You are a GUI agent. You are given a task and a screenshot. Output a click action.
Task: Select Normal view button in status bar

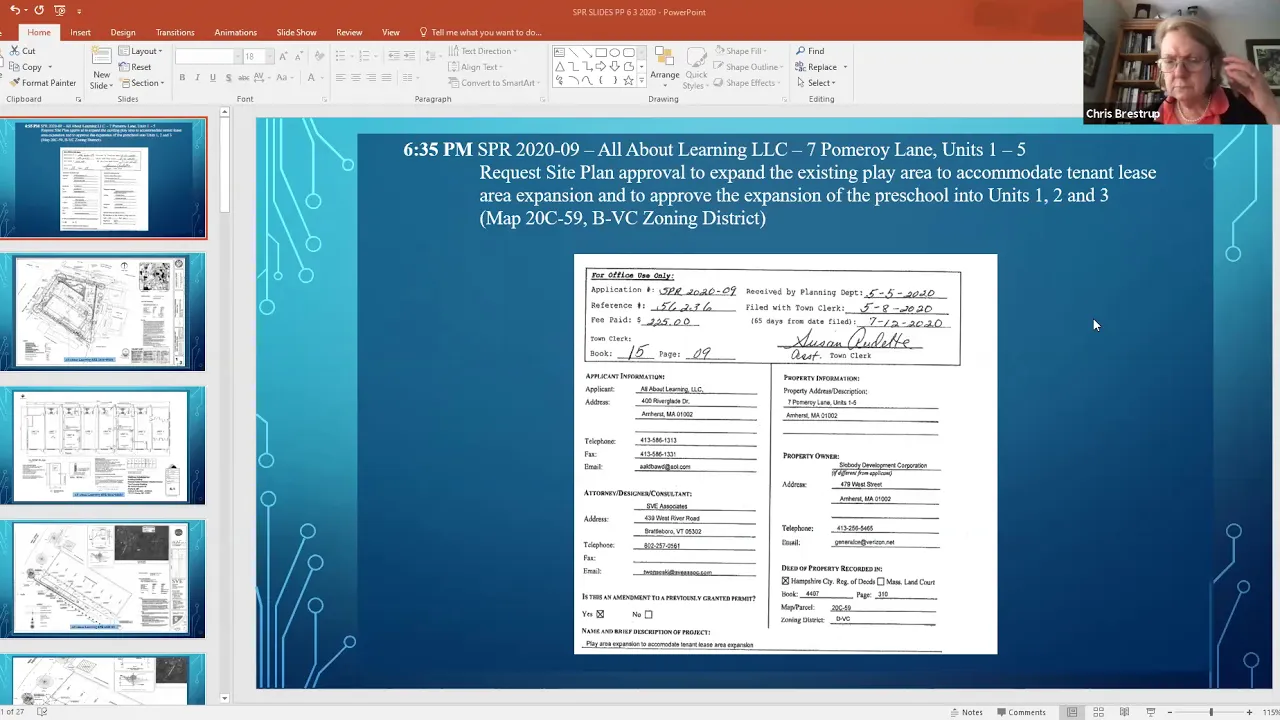(1072, 712)
